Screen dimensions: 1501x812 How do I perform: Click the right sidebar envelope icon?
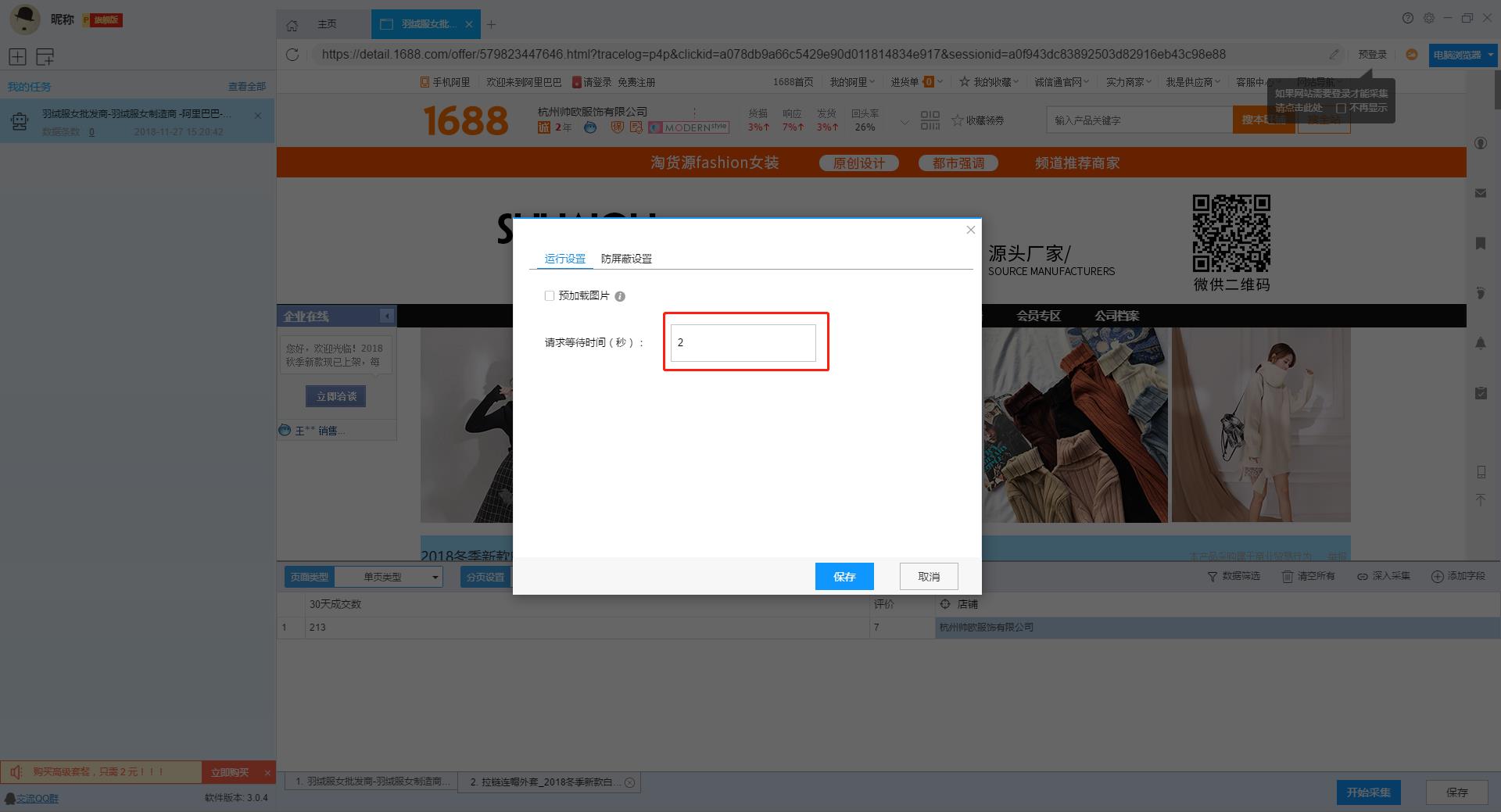[1481, 192]
